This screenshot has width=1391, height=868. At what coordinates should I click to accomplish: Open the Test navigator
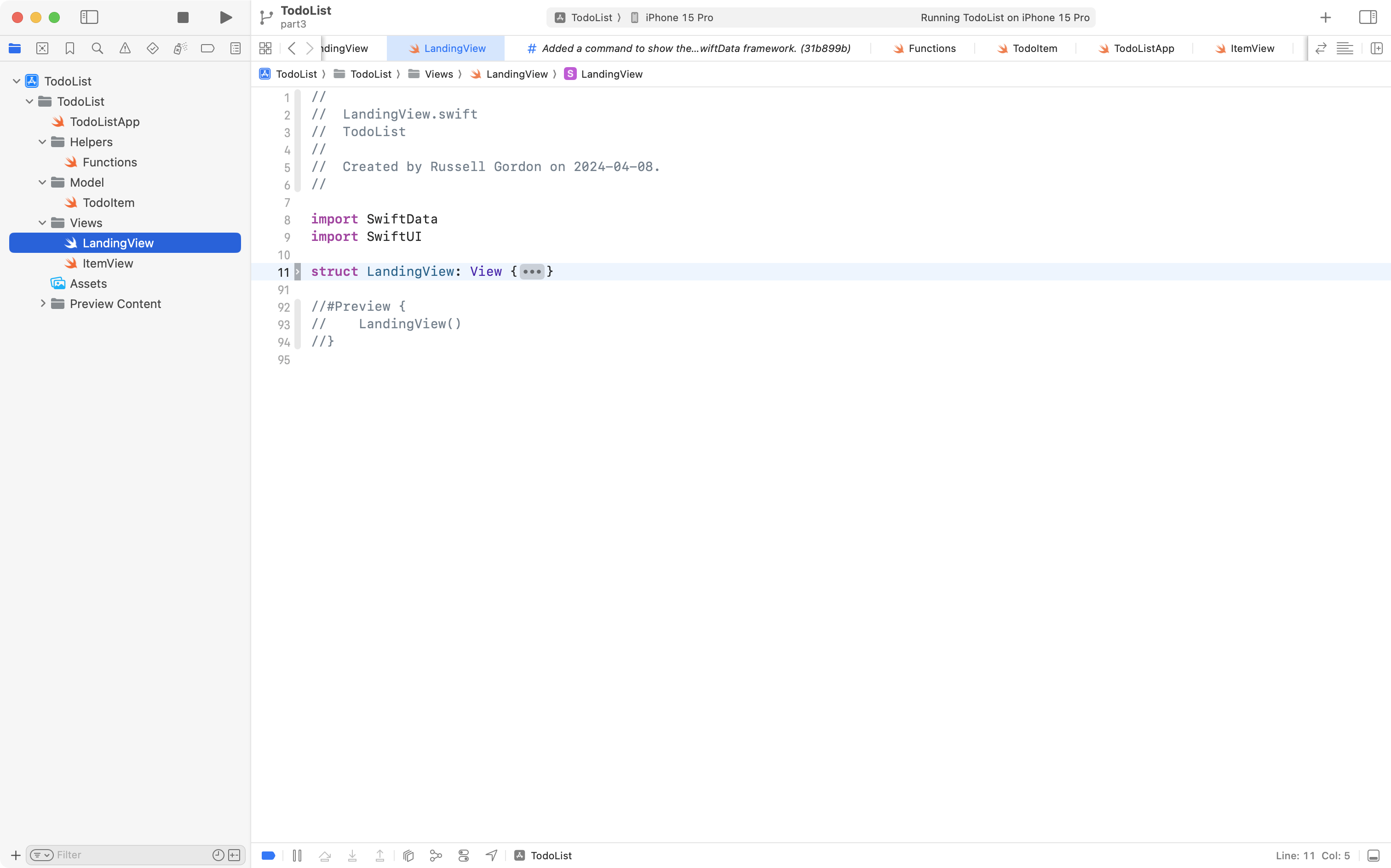pyautogui.click(x=153, y=48)
